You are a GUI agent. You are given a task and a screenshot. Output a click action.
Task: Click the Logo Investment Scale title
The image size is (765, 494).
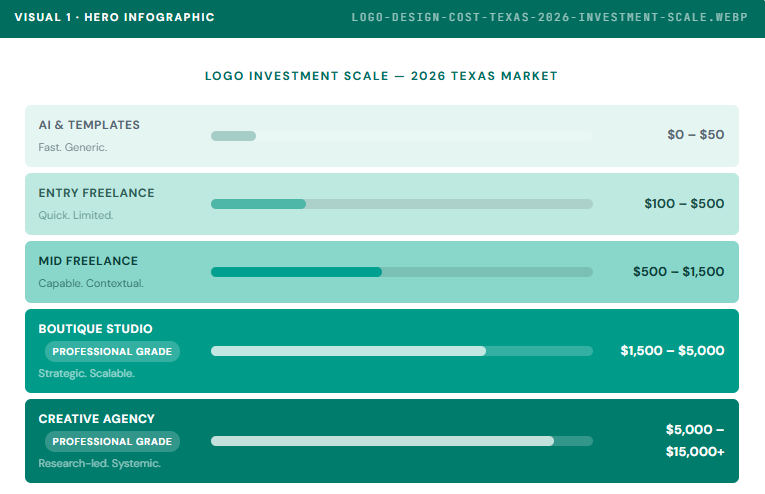pos(381,76)
